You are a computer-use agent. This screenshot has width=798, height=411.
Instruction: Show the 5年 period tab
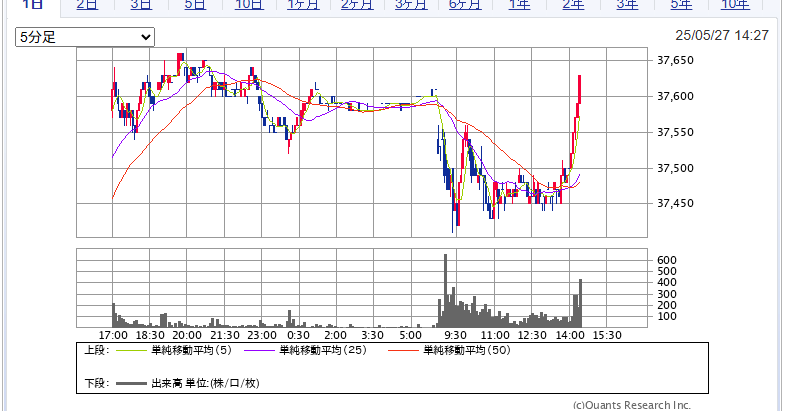point(681,6)
